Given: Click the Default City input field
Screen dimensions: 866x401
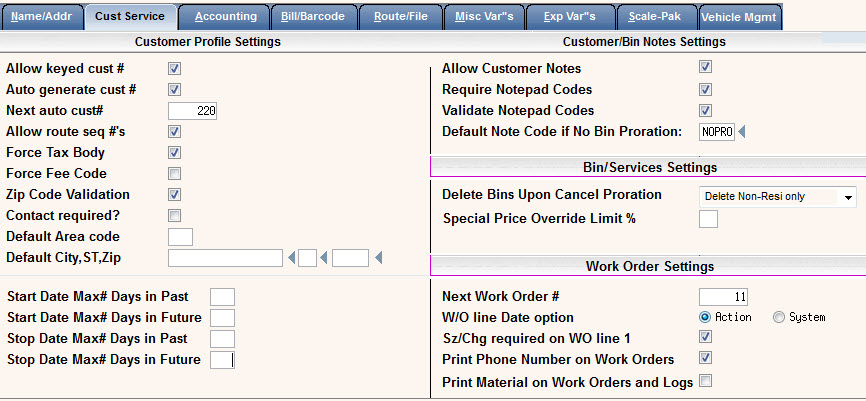Looking at the screenshot, I should pyautogui.click(x=225, y=258).
